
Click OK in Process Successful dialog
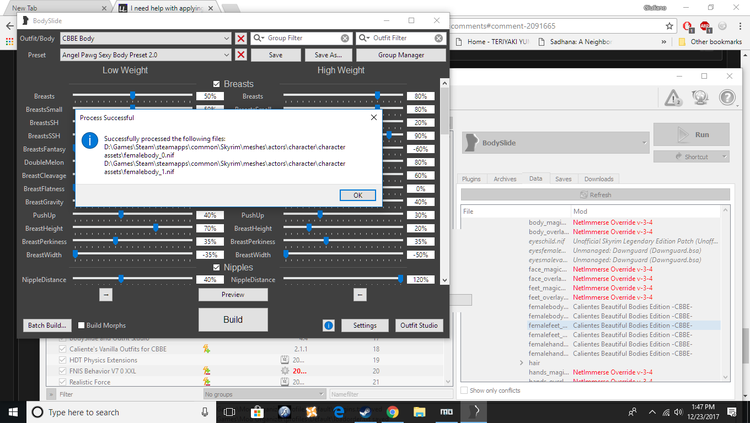coord(358,195)
